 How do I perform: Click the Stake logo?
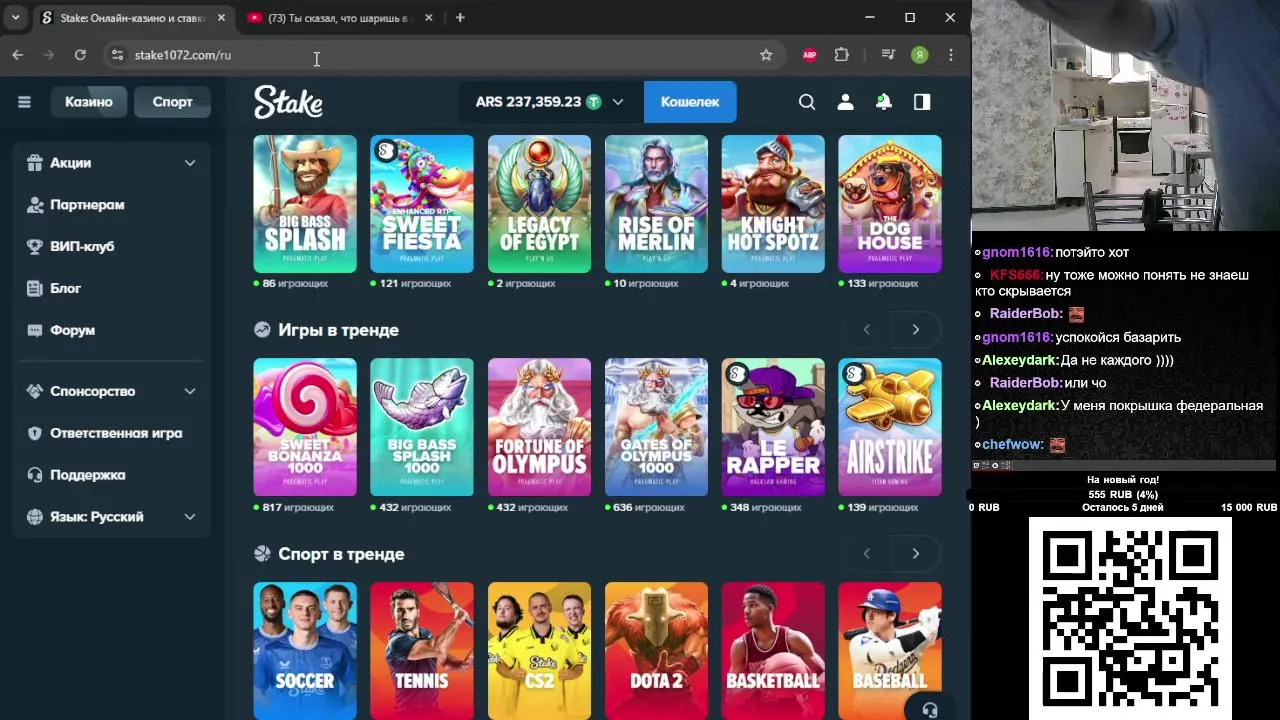tap(288, 102)
